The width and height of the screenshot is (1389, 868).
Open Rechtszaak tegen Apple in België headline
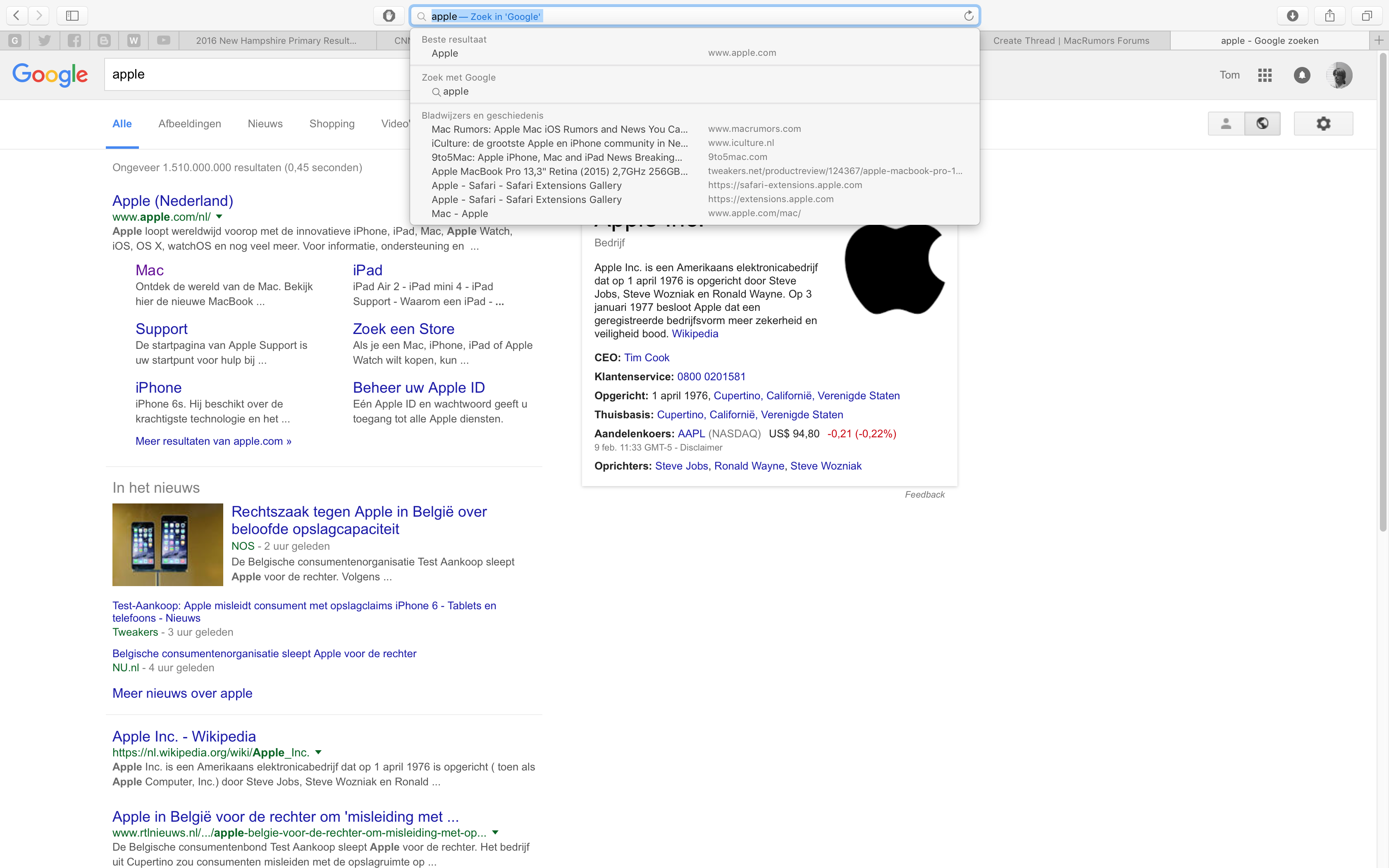point(359,520)
